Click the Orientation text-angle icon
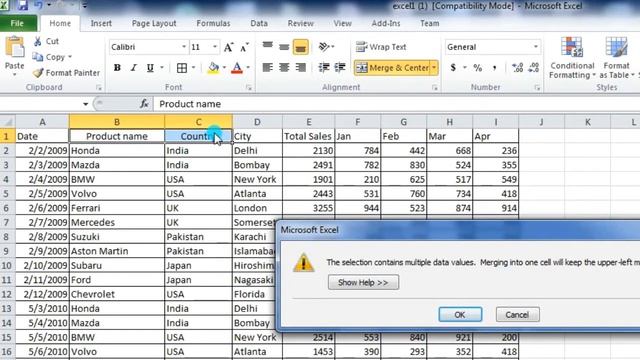 pos(324,47)
